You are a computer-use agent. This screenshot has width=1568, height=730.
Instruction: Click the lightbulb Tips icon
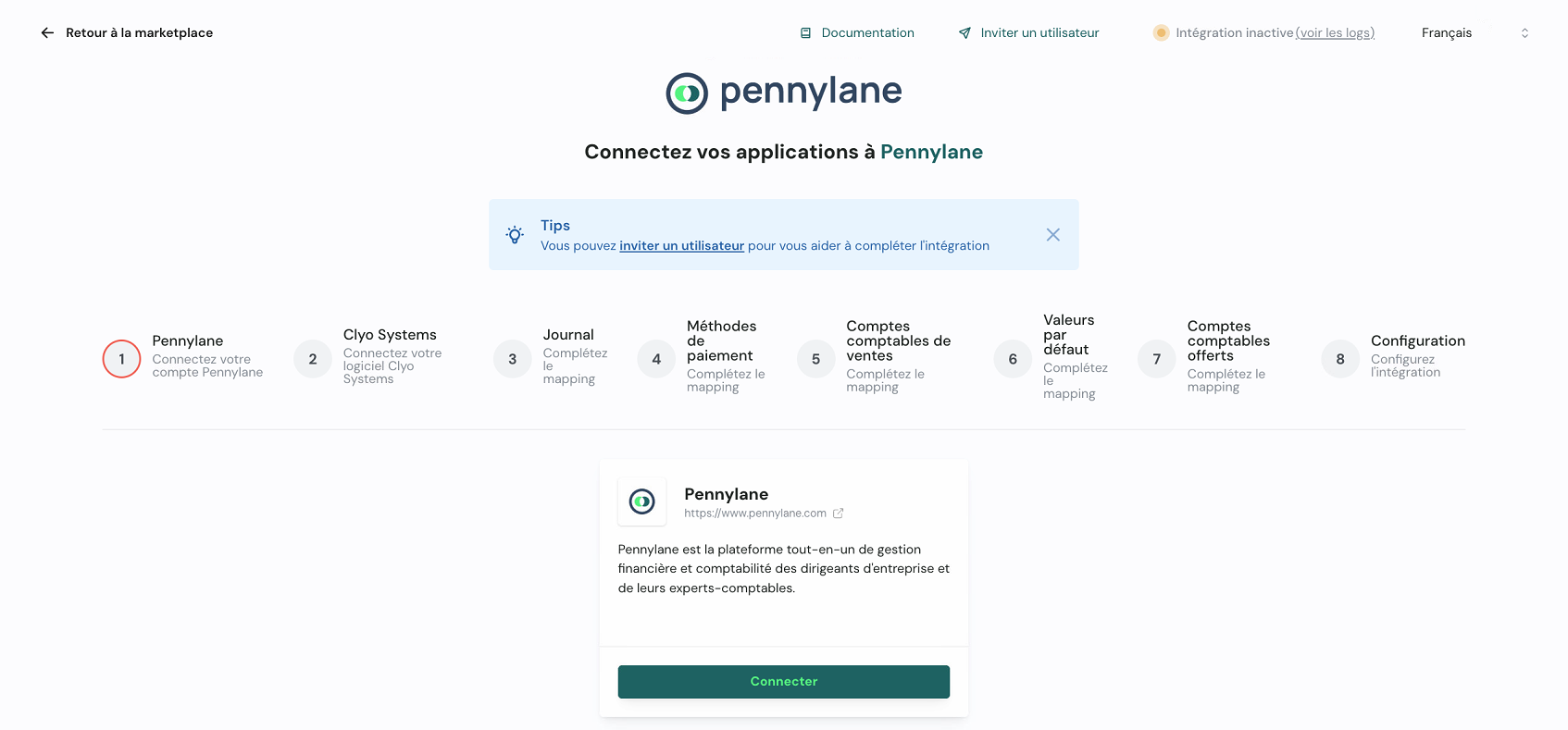click(515, 235)
